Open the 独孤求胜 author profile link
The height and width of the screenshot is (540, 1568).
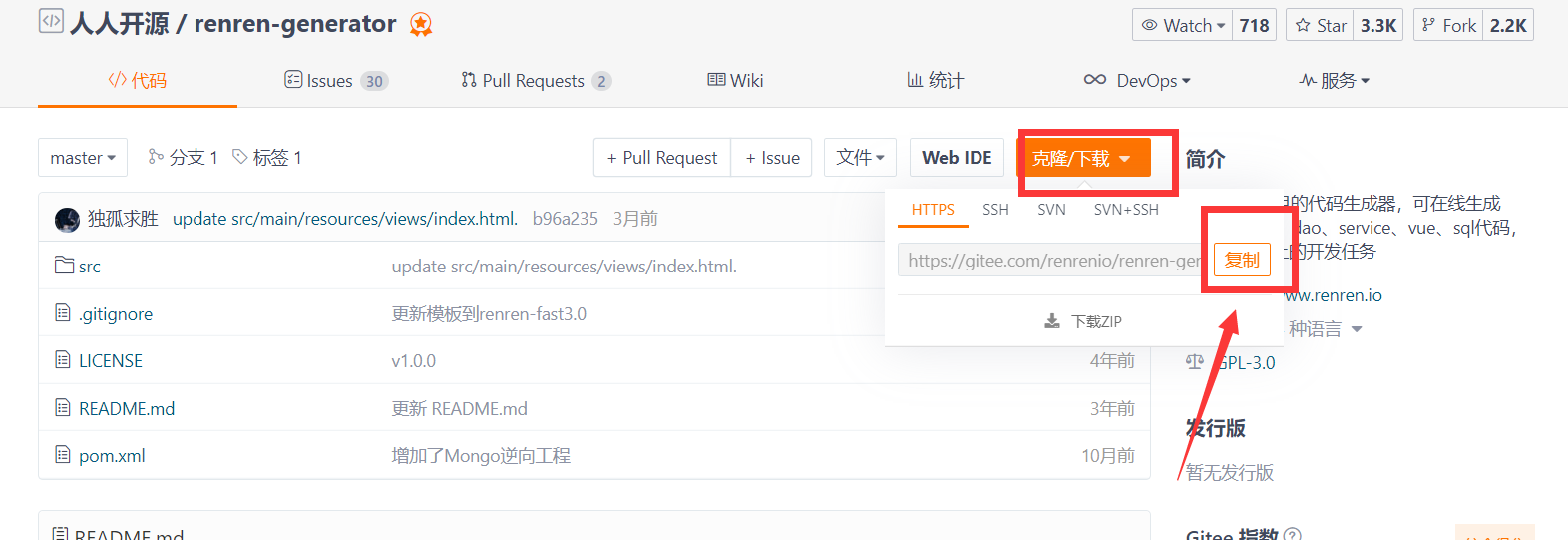pos(123,218)
